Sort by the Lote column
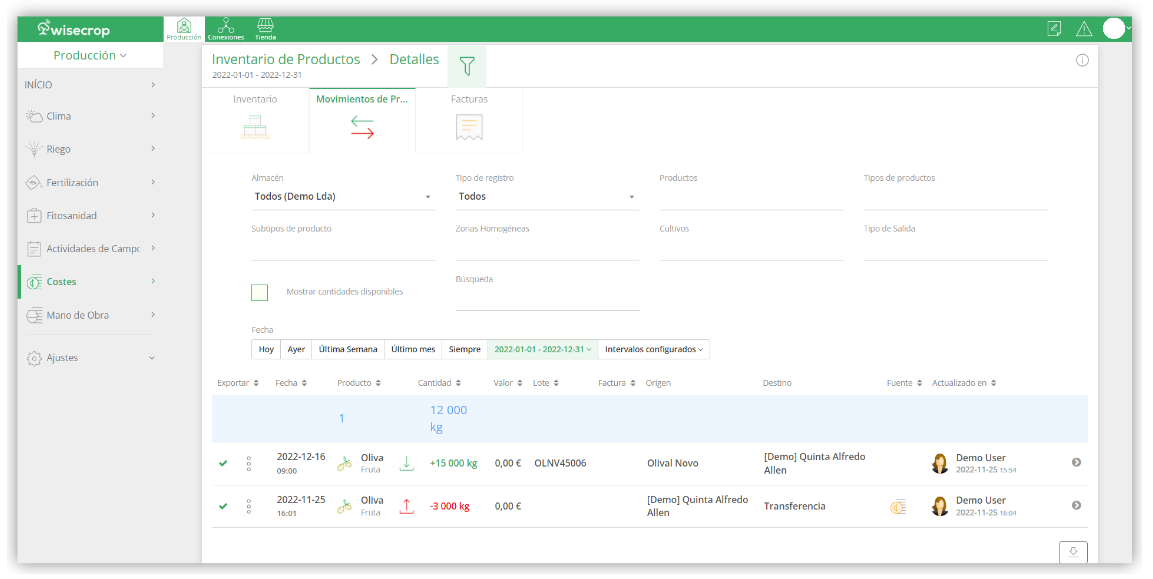Viewport: 1153px width, 579px height. (546, 383)
